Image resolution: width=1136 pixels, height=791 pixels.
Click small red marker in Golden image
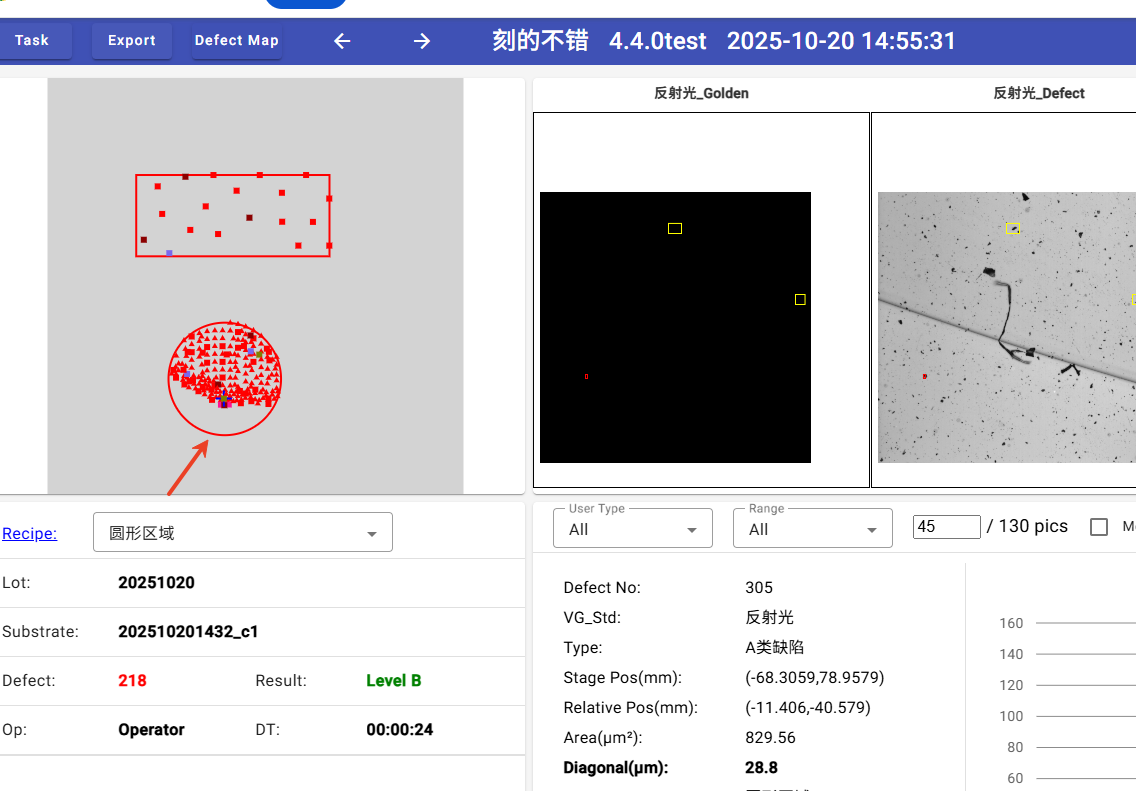(x=586, y=377)
